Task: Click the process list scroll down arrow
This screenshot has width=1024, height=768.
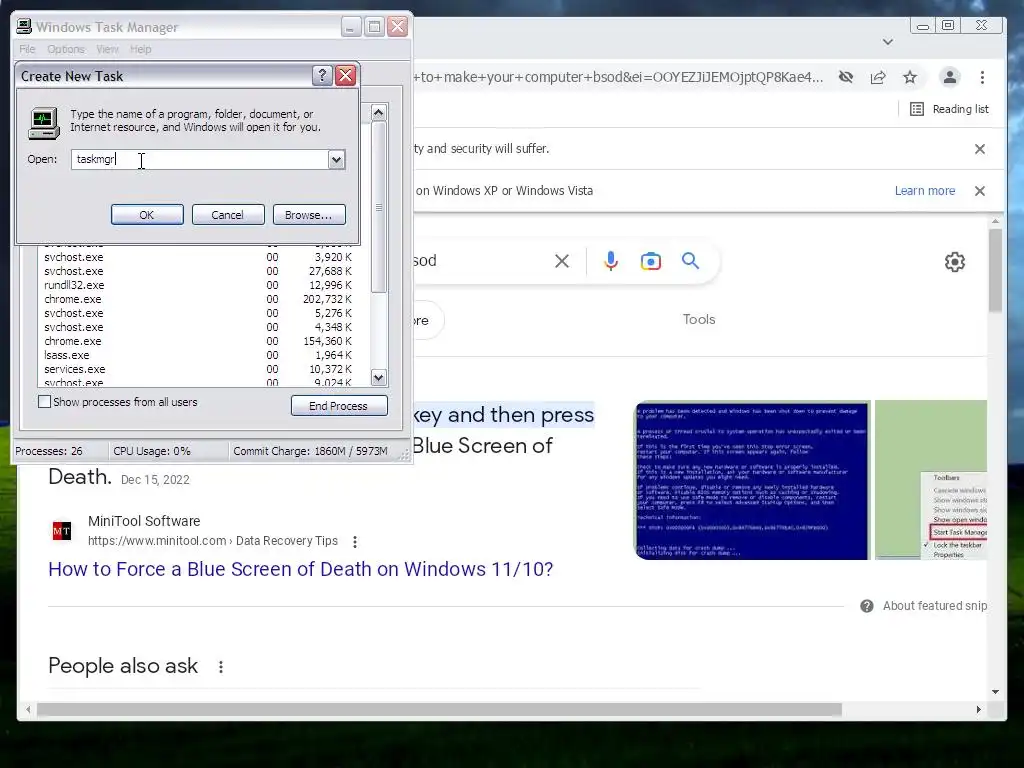Action: (379, 377)
